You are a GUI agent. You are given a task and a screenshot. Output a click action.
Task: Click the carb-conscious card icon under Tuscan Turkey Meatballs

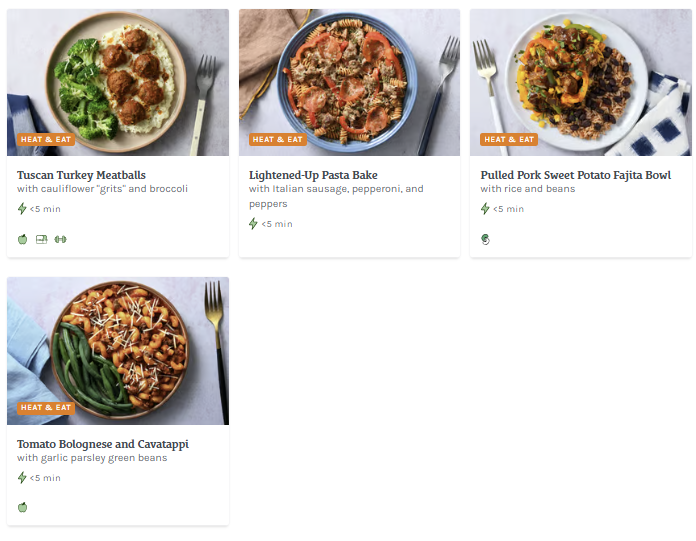click(41, 239)
